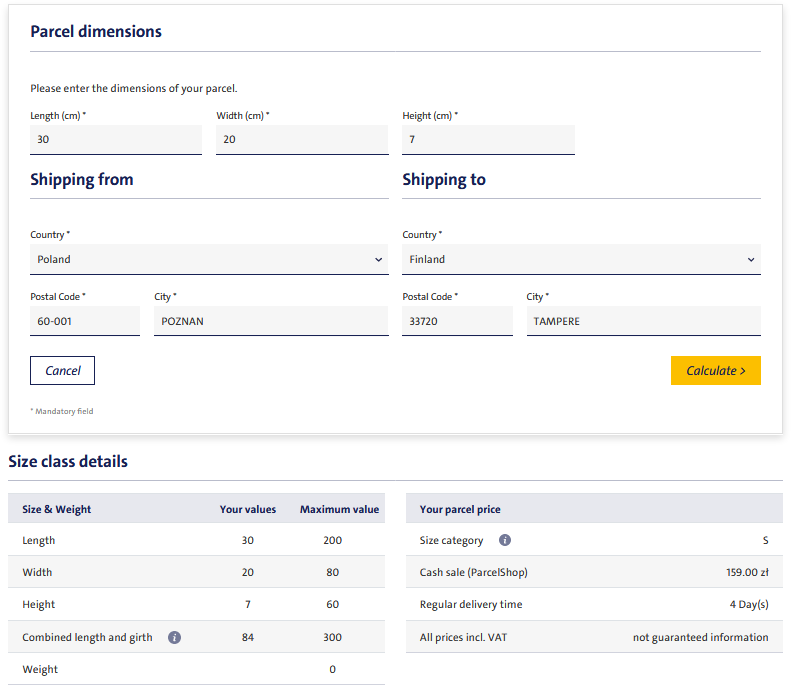Click the origin postal code field with 60-001
The height and width of the screenshot is (694, 800).
(x=85, y=321)
